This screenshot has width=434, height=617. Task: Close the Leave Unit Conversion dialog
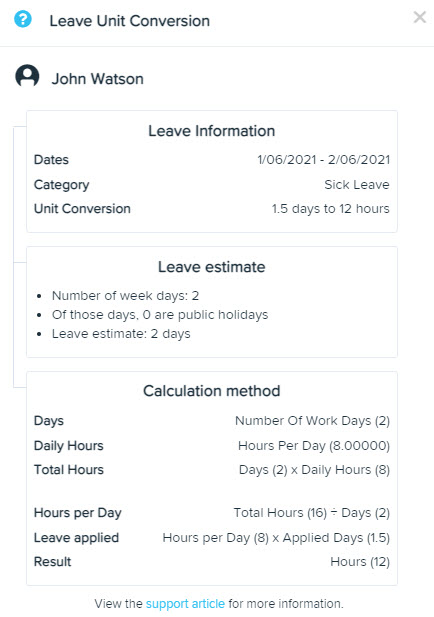[x=420, y=17]
